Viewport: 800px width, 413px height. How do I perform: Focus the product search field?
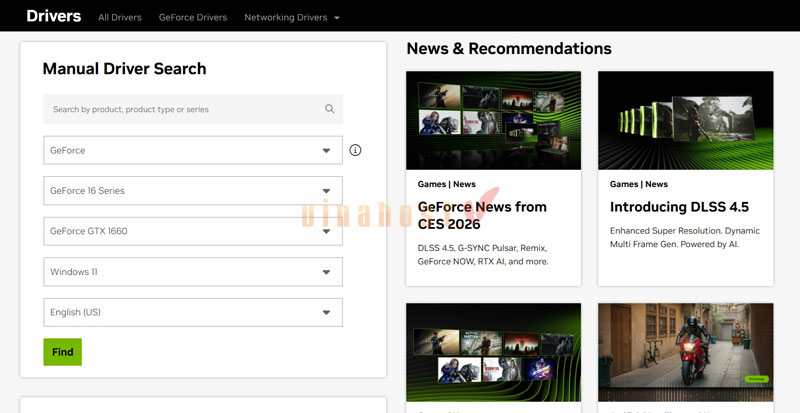193,109
